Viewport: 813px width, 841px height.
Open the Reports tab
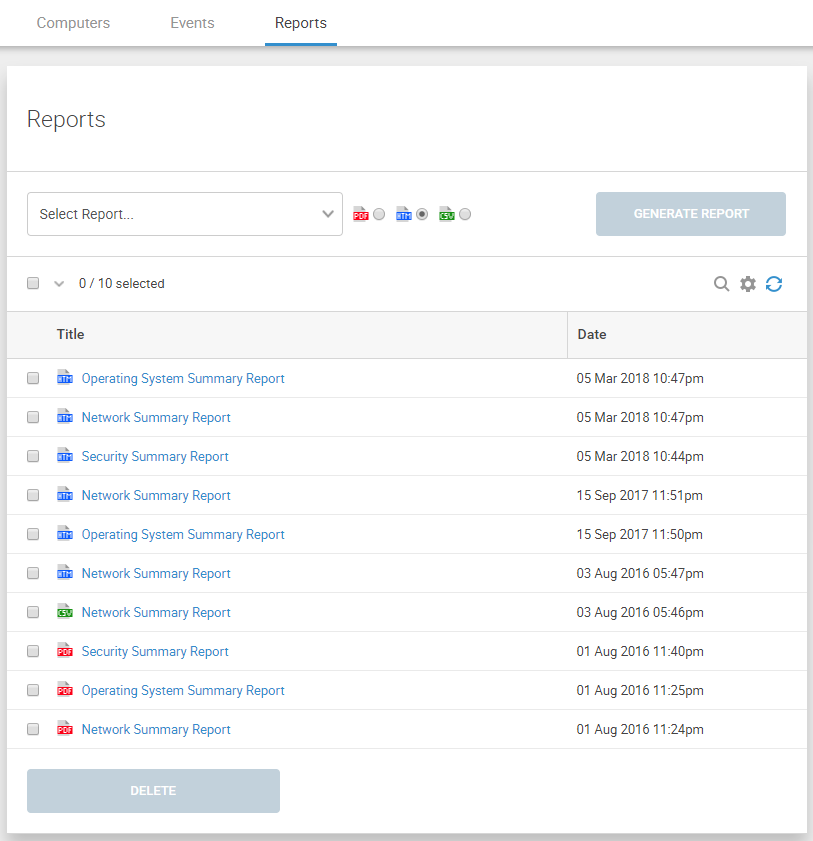click(x=301, y=23)
